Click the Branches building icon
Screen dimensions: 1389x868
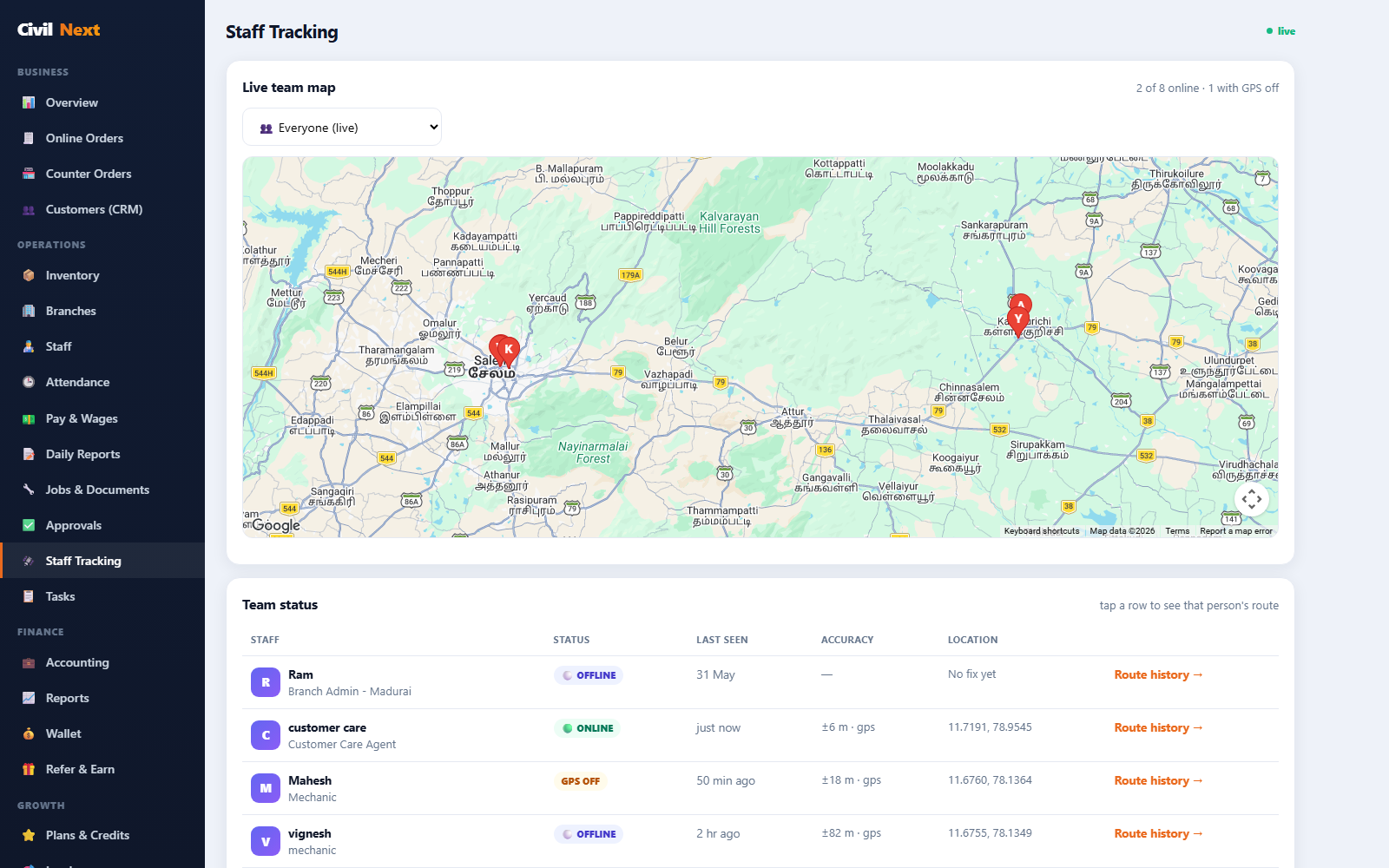(29, 311)
